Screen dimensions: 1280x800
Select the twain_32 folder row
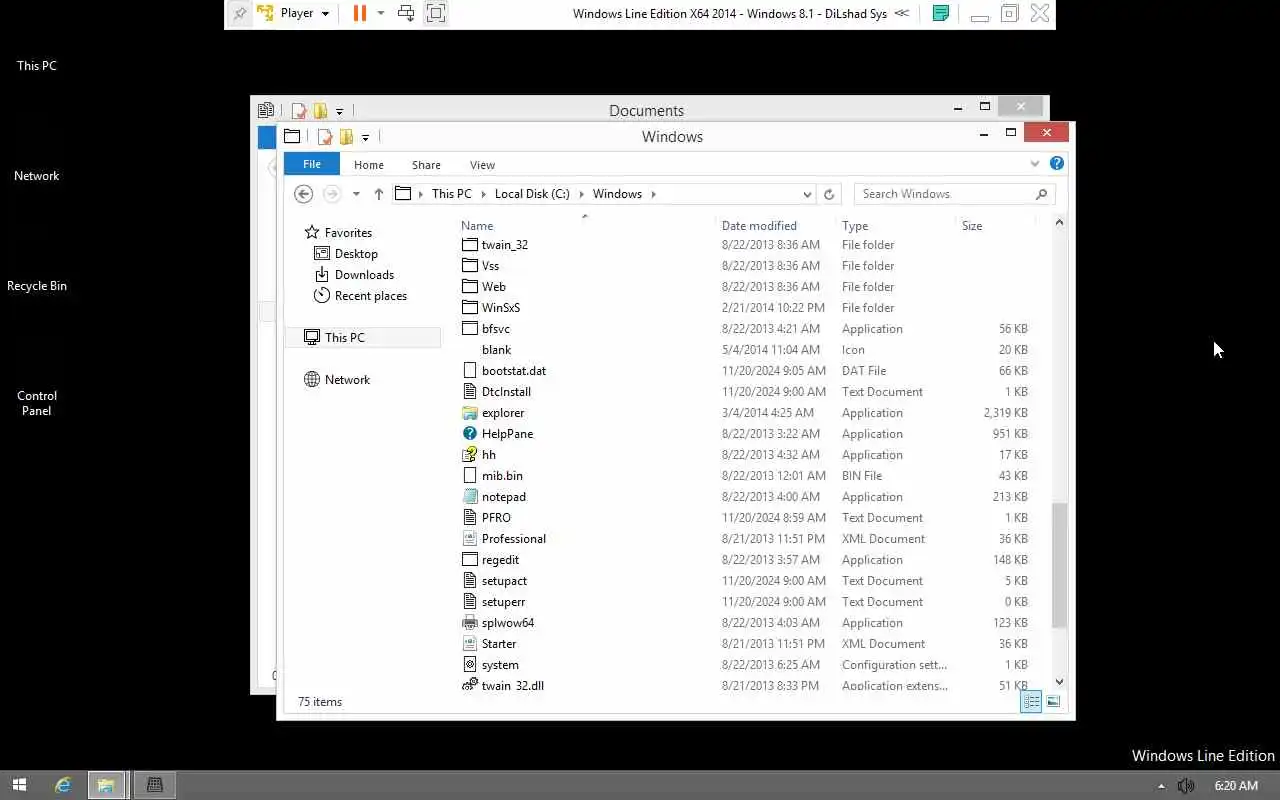[745, 245]
